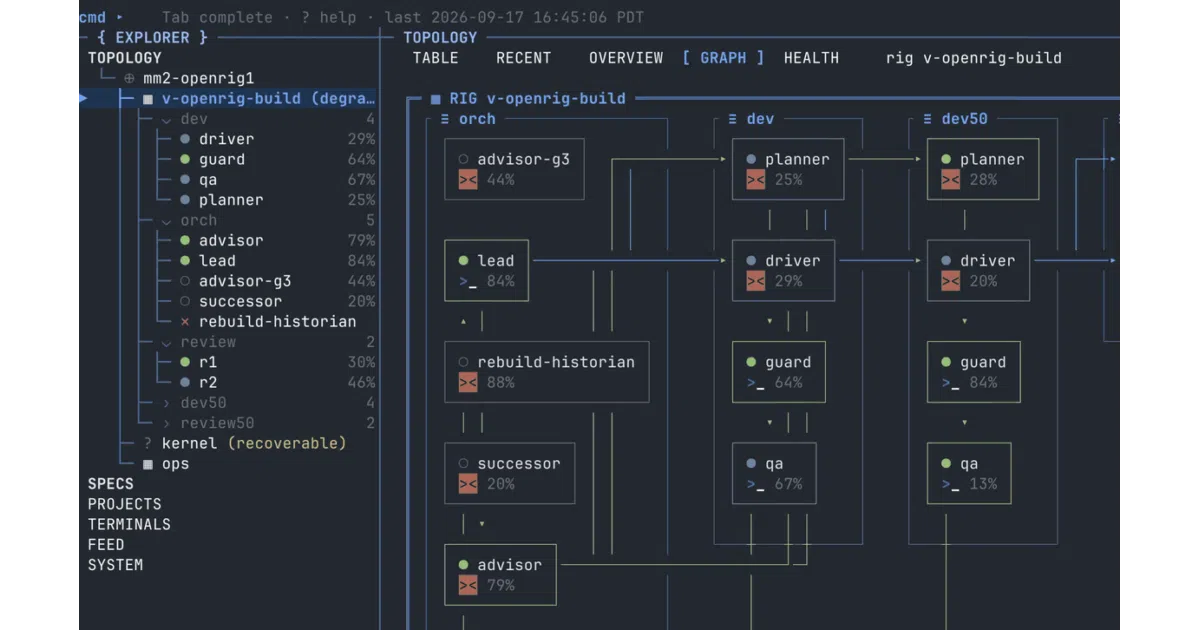Click the x status icon beside rebuild-historian

click(x=185, y=322)
